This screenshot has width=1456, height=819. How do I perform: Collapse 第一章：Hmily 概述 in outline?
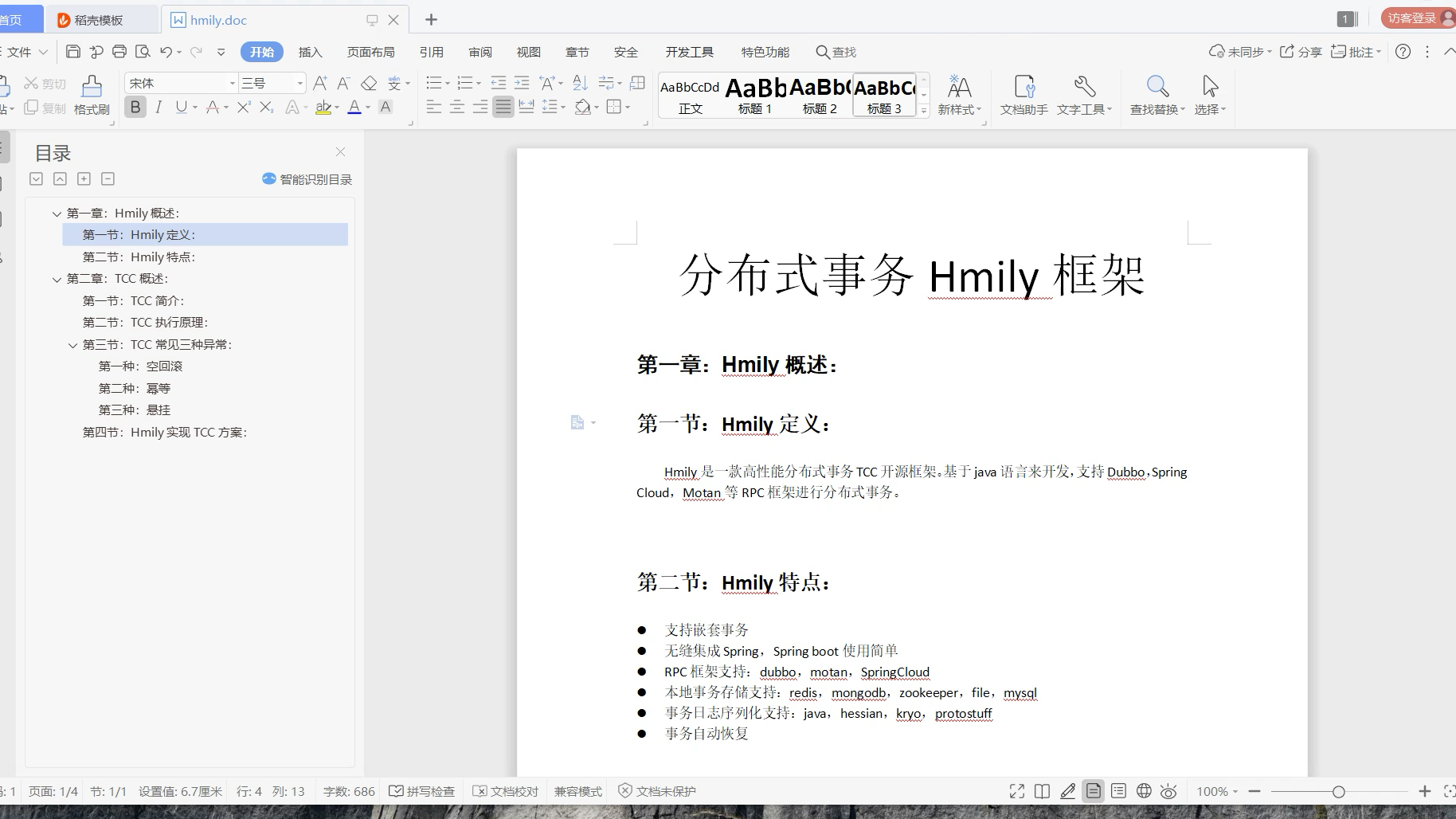tap(57, 214)
